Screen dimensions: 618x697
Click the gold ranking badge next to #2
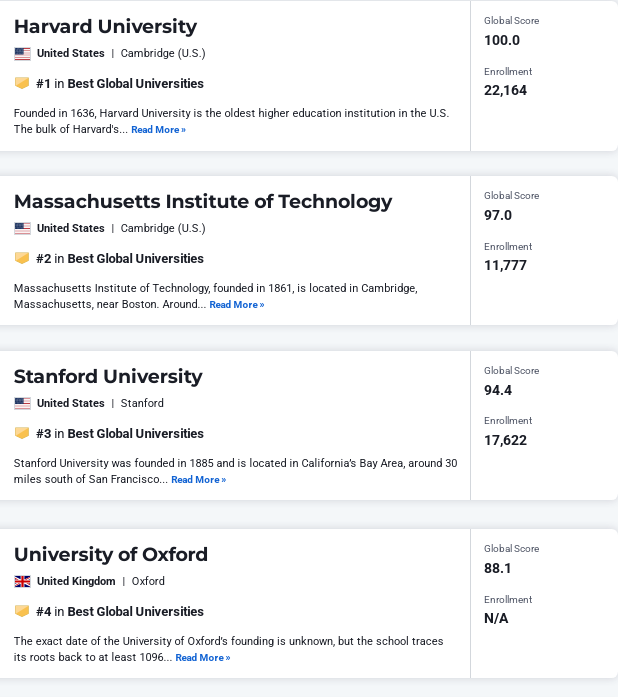coord(22,258)
